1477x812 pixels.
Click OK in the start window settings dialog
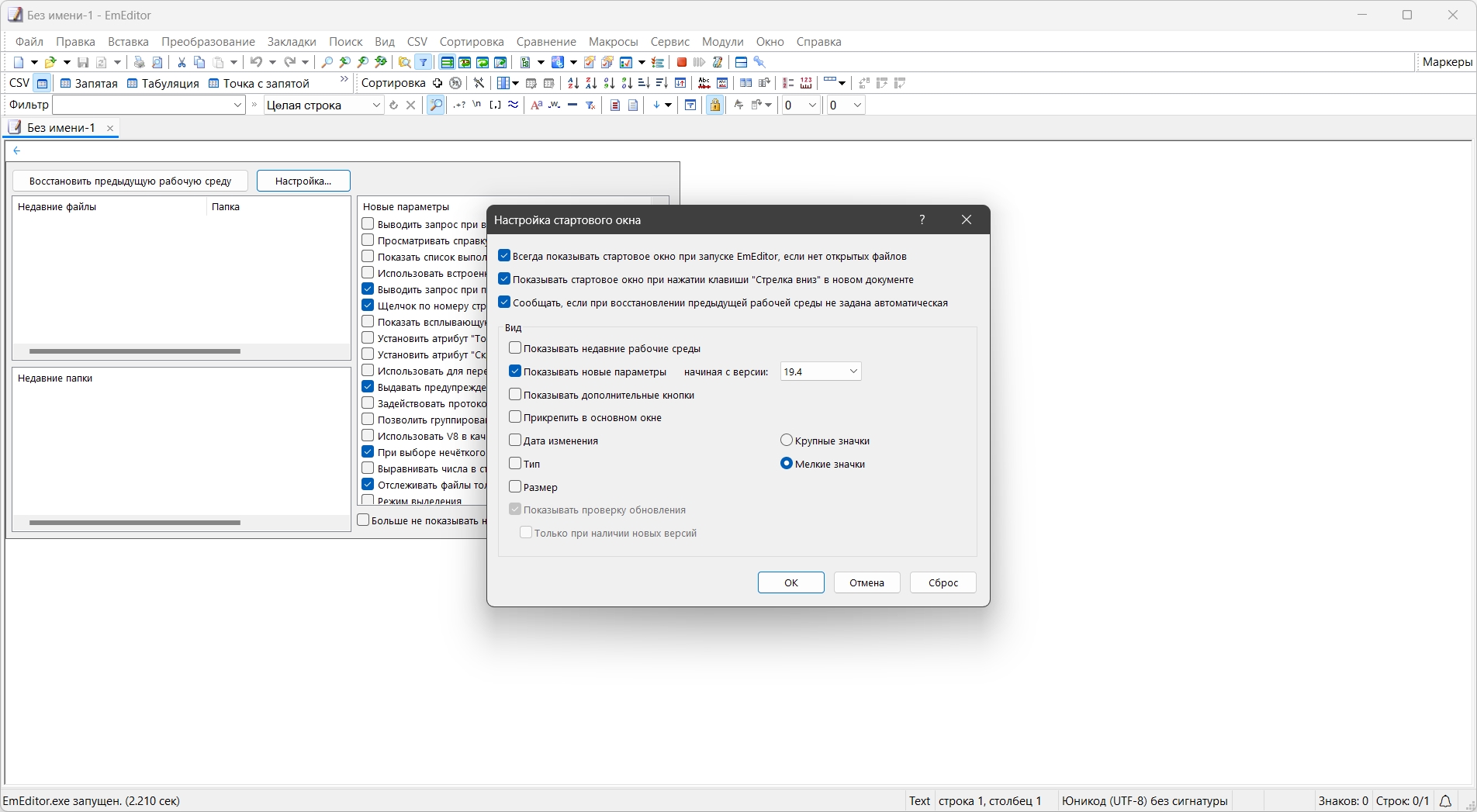click(790, 582)
